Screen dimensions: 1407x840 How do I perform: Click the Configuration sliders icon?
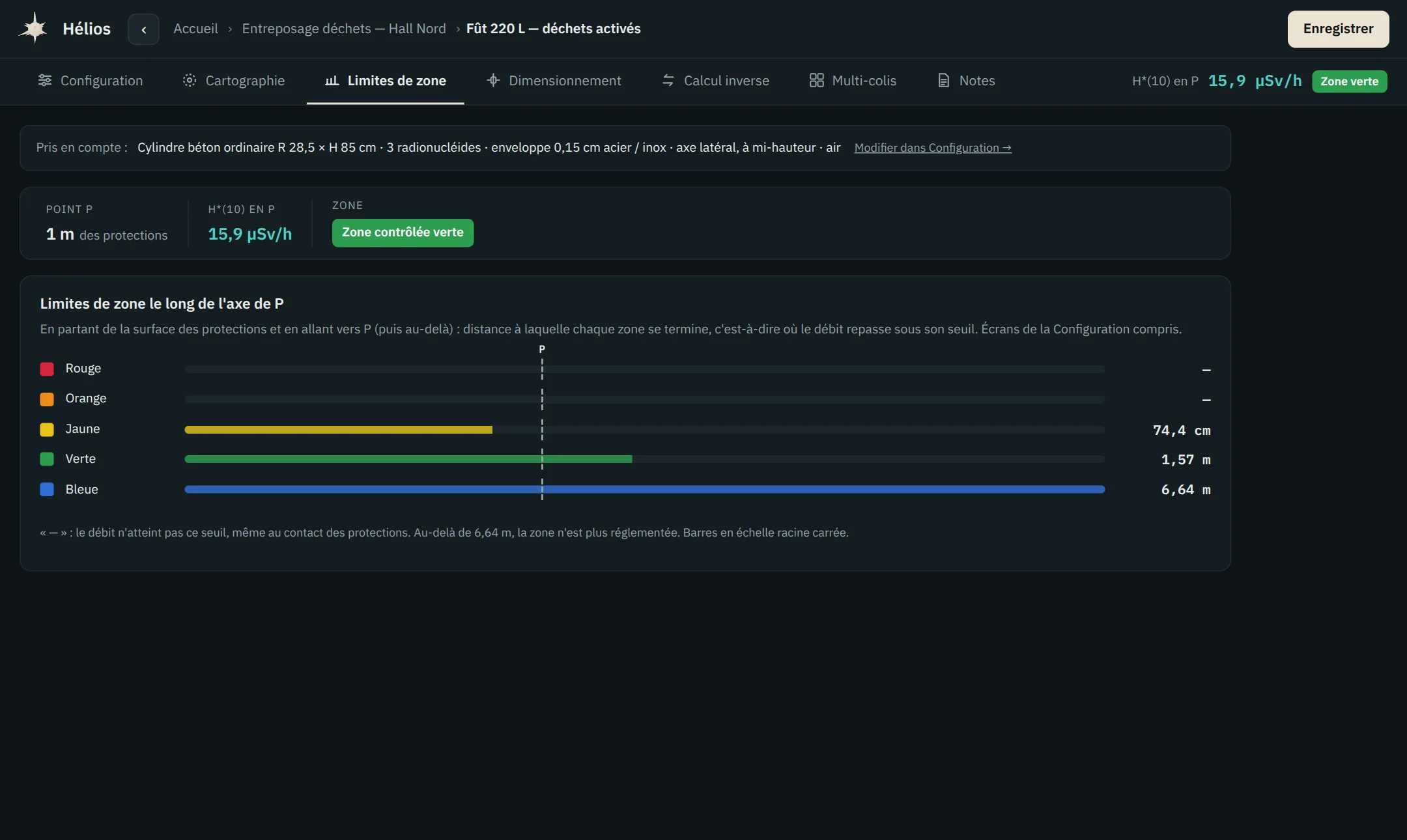(45, 80)
